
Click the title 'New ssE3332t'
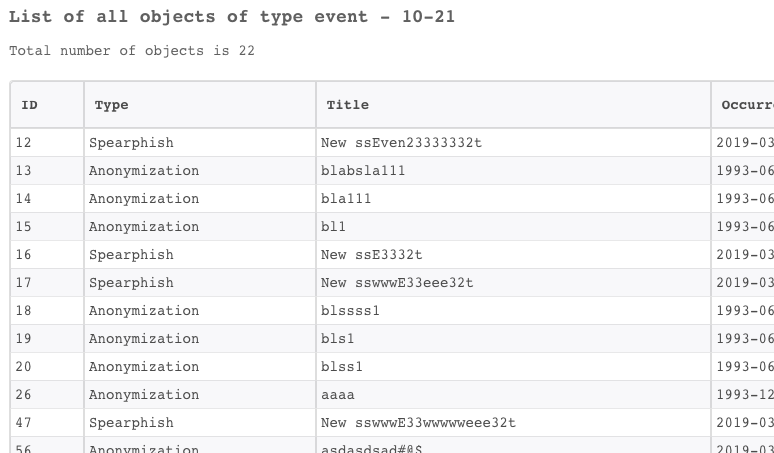372,255
